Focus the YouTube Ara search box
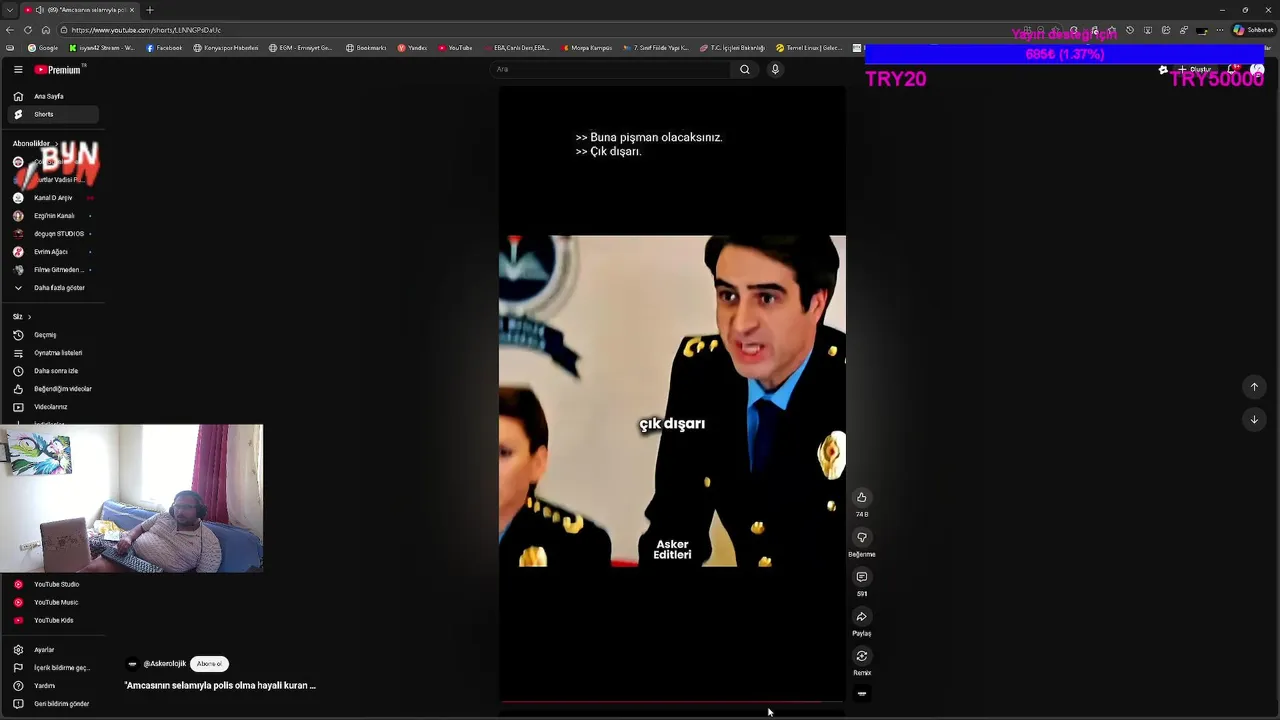This screenshot has height=720, width=1280. tap(610, 70)
